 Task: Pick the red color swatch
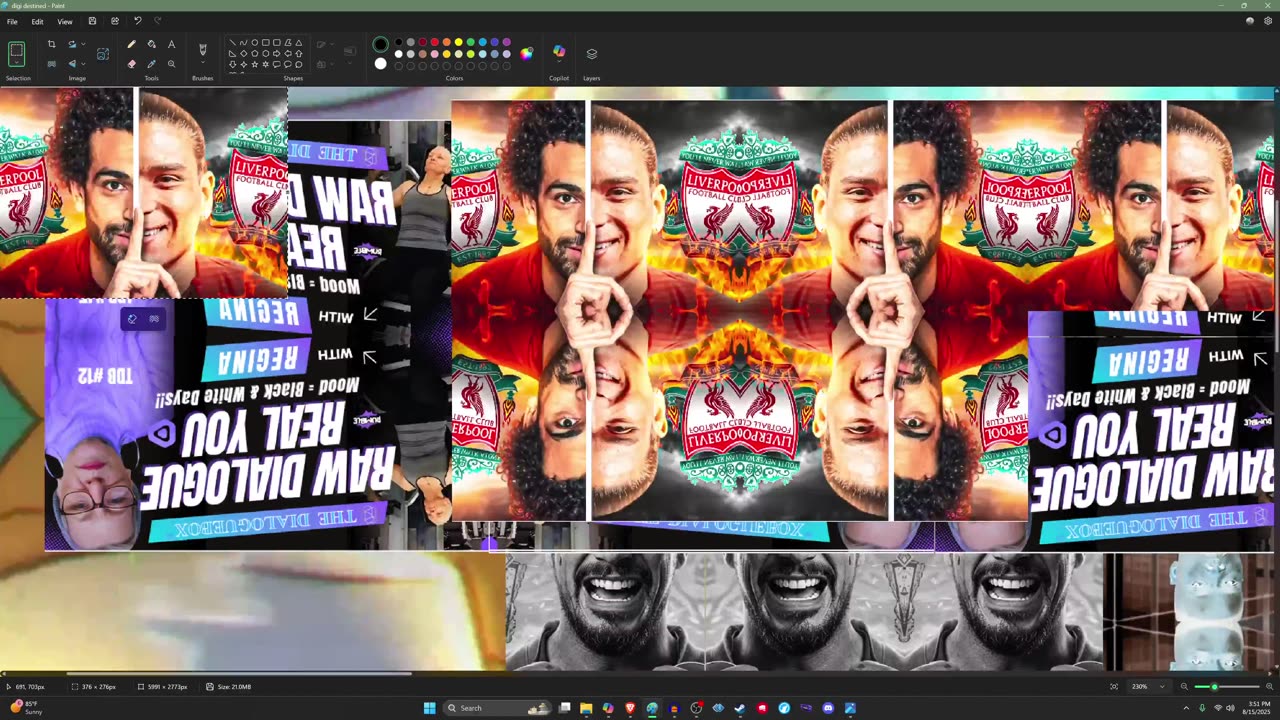(x=434, y=42)
